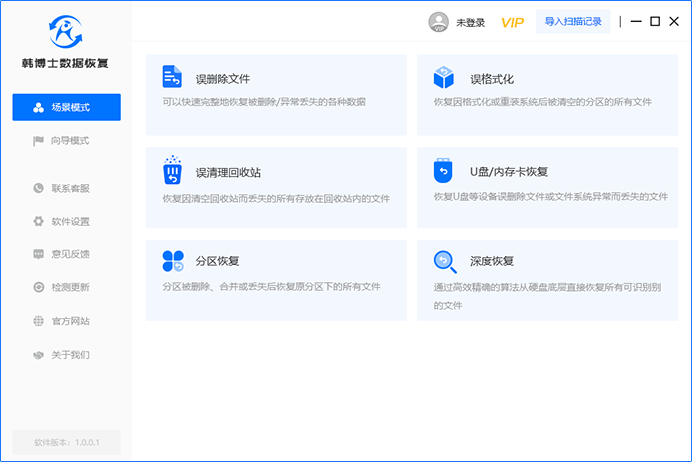Click the 韩博士数据恢复 app title text
692x462 pixels.
[65, 64]
